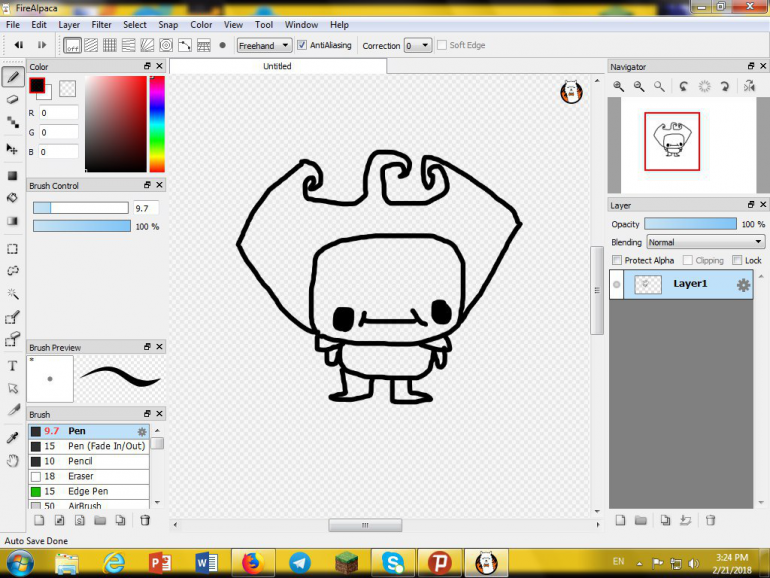Expand the Blending mode dropdown
Screen dimensions: 770x578
tap(705, 242)
